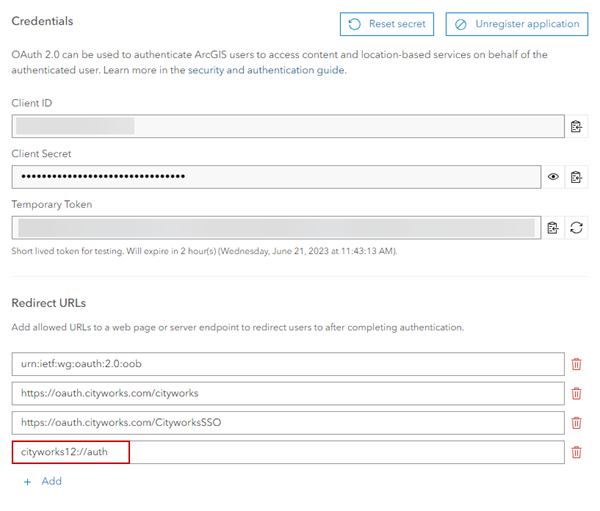Viewport: 600px width, 511px height.
Task: Click the Unregister application button
Action: 517,24
